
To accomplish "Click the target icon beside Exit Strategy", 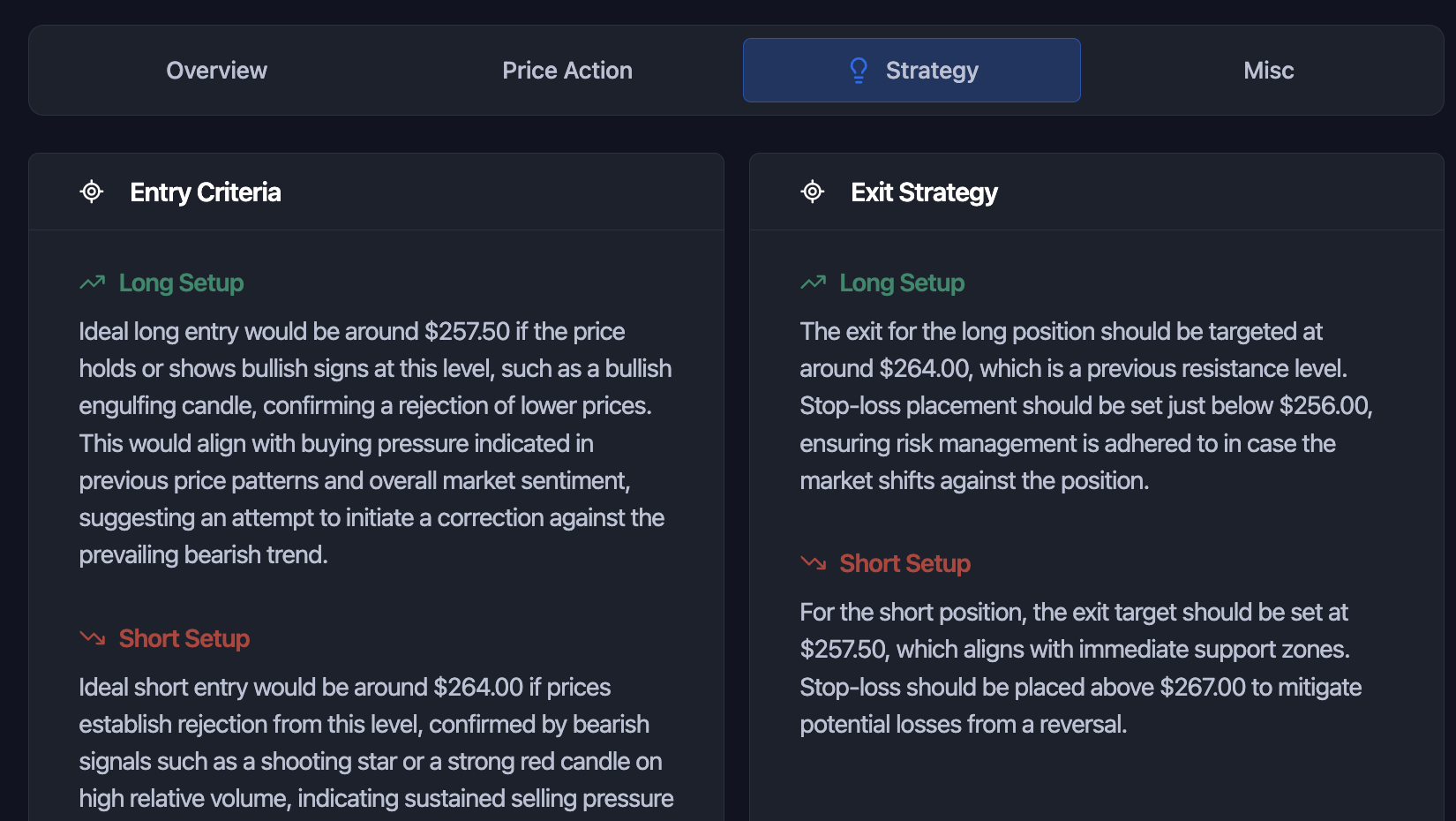I will [813, 192].
